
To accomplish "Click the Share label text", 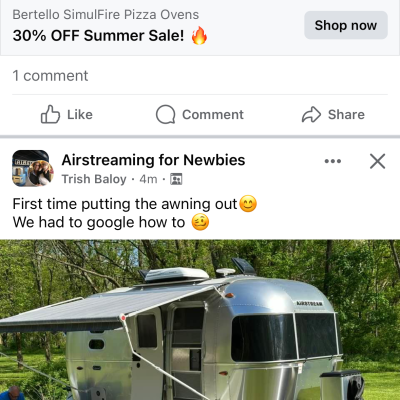I will pos(346,114).
